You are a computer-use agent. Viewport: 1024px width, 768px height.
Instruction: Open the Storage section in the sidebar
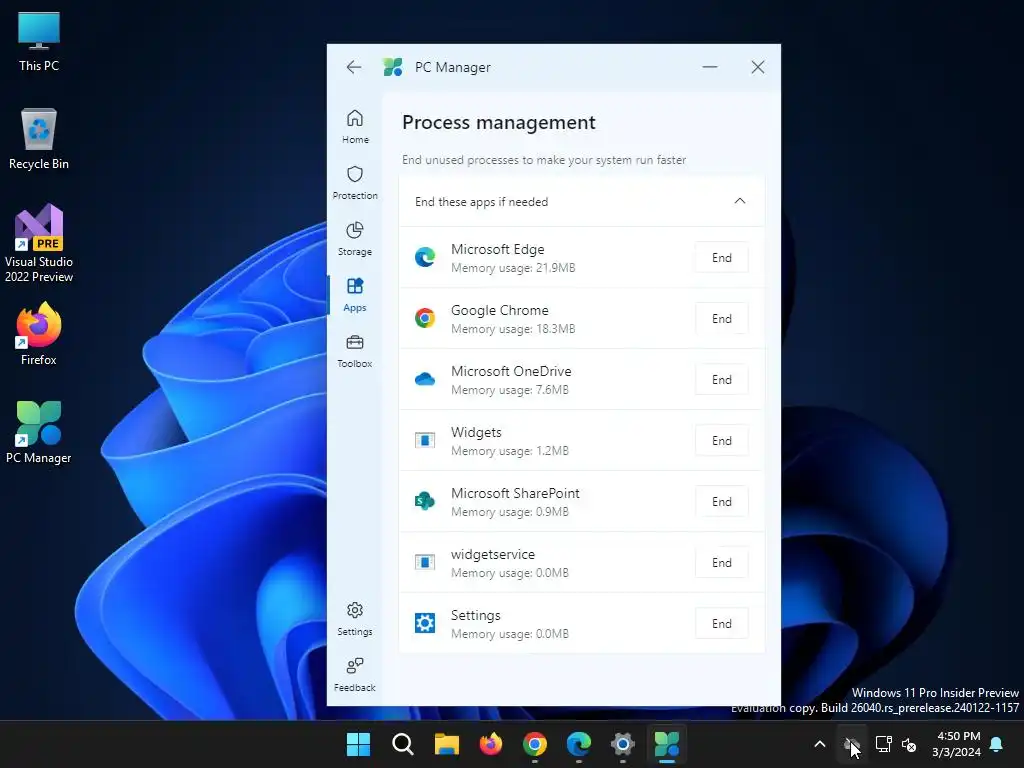(355, 238)
